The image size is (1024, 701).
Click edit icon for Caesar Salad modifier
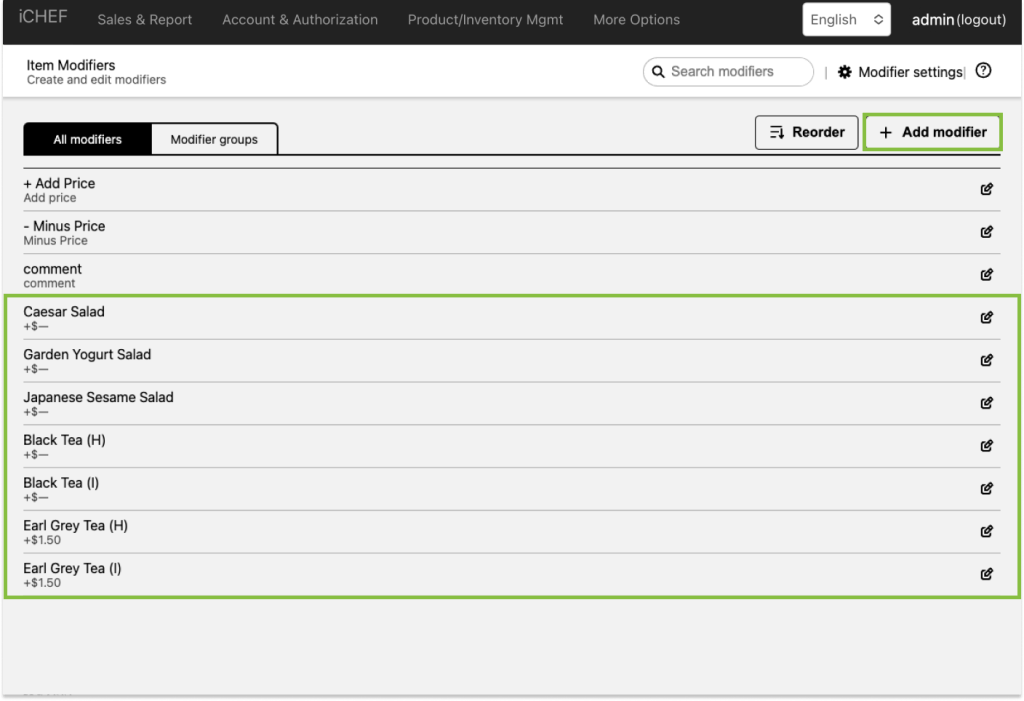(987, 318)
